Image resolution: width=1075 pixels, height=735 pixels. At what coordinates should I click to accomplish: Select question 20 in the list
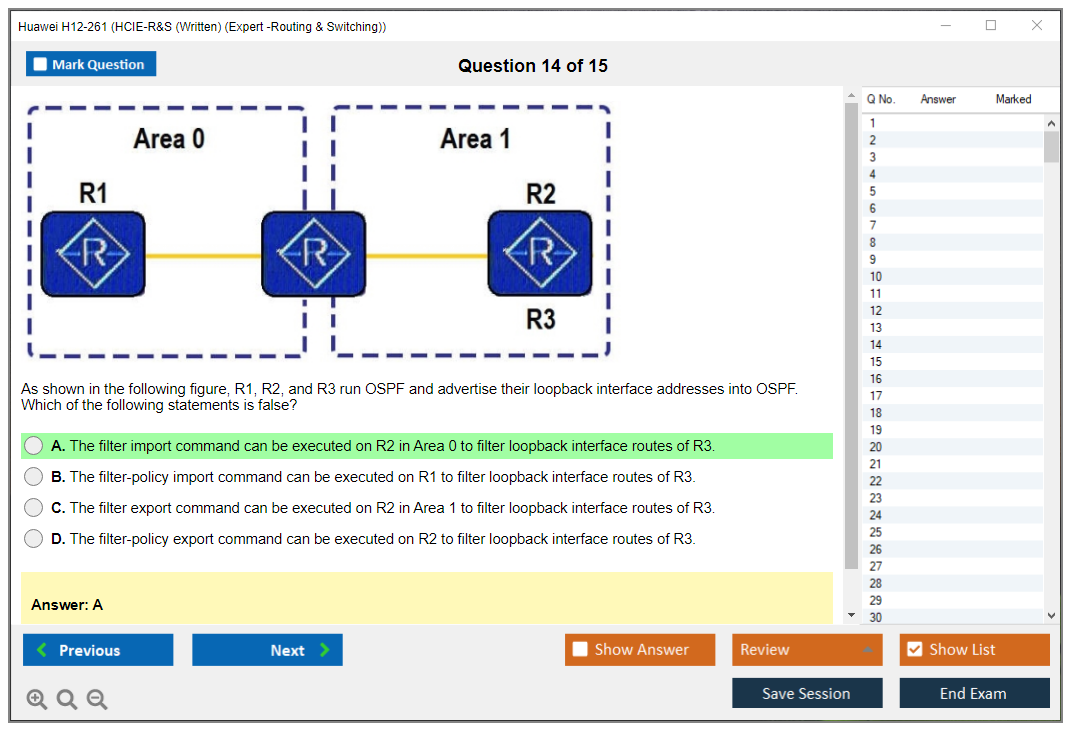tap(876, 447)
